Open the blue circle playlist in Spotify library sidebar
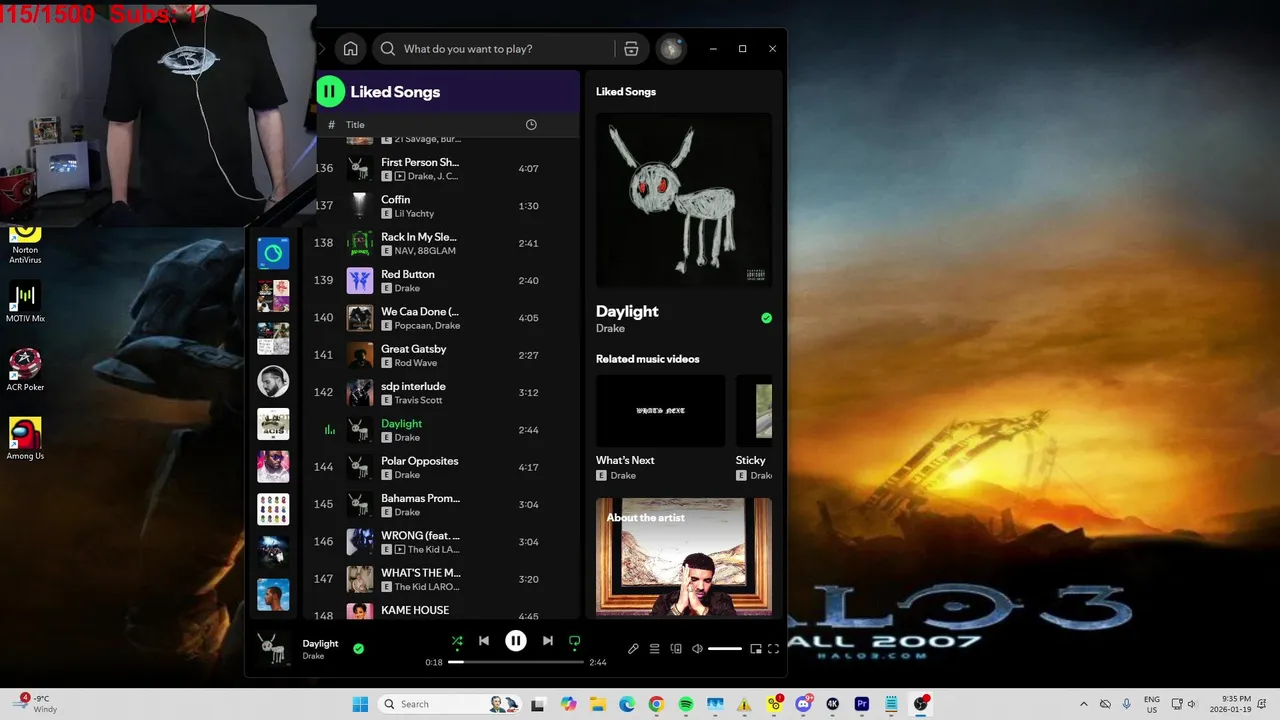The image size is (1280, 720). [273, 253]
